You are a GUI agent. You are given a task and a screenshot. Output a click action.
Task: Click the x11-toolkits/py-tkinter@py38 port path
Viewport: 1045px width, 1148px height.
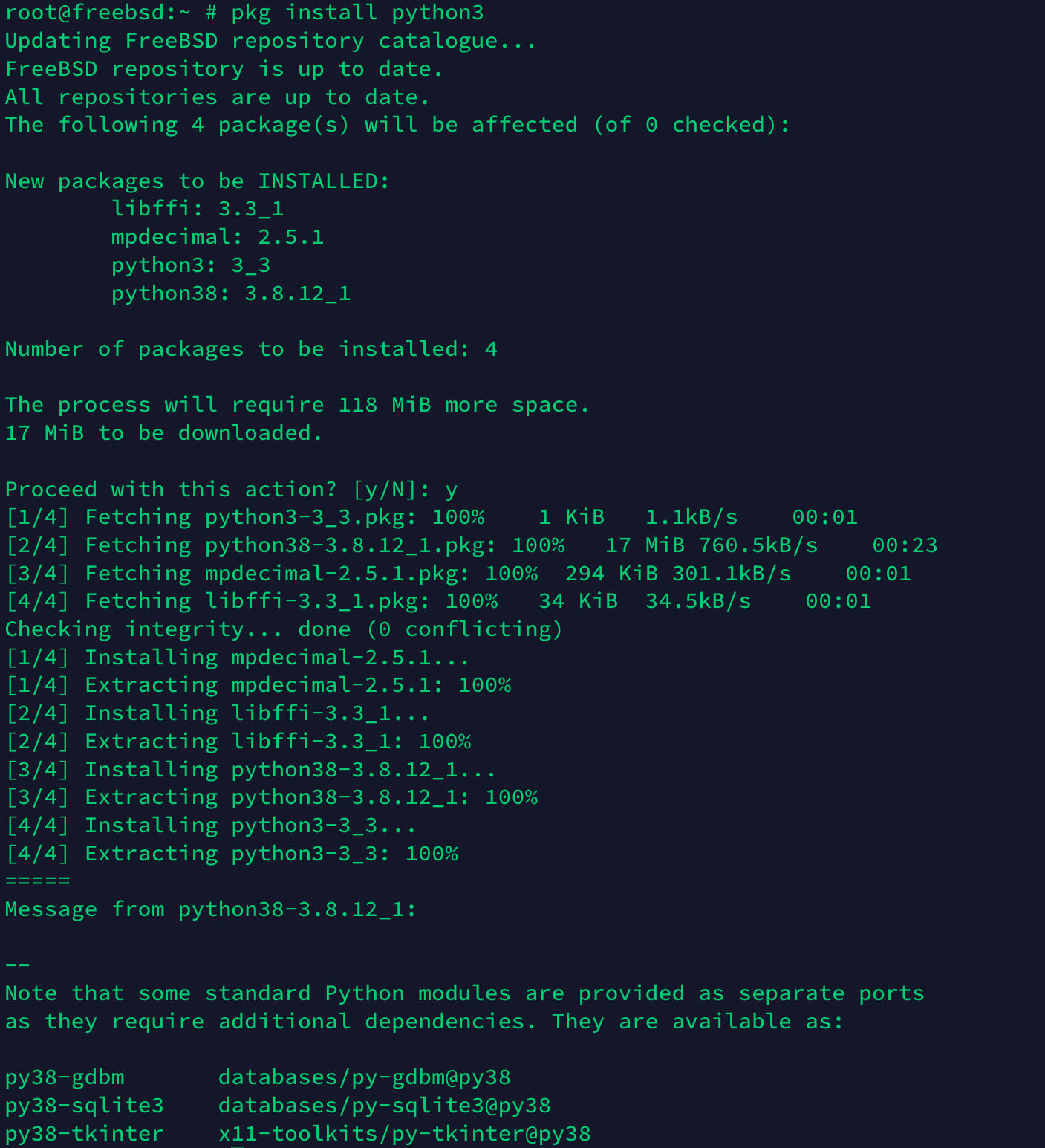coord(405,1134)
